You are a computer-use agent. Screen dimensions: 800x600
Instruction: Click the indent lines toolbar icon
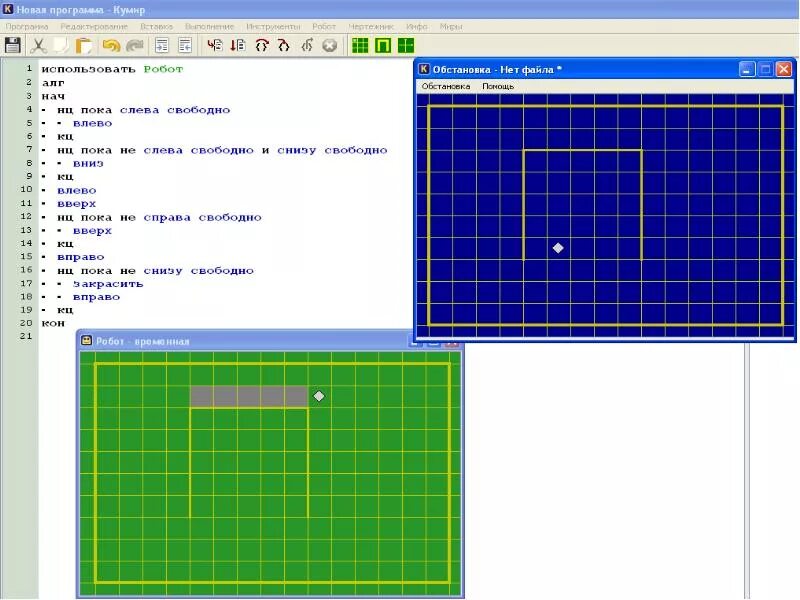coord(162,45)
